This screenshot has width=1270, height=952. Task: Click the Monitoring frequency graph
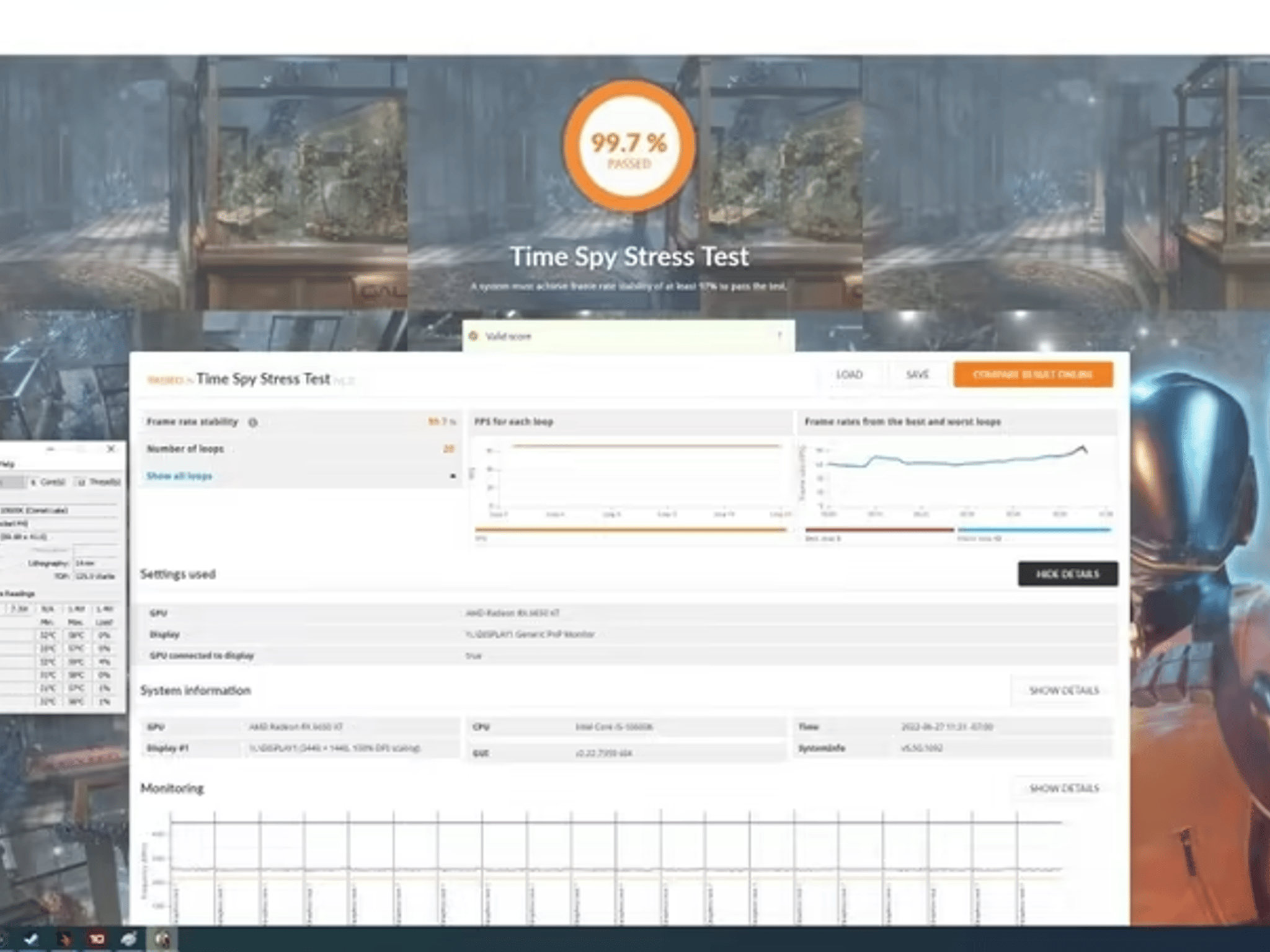pos(602,868)
